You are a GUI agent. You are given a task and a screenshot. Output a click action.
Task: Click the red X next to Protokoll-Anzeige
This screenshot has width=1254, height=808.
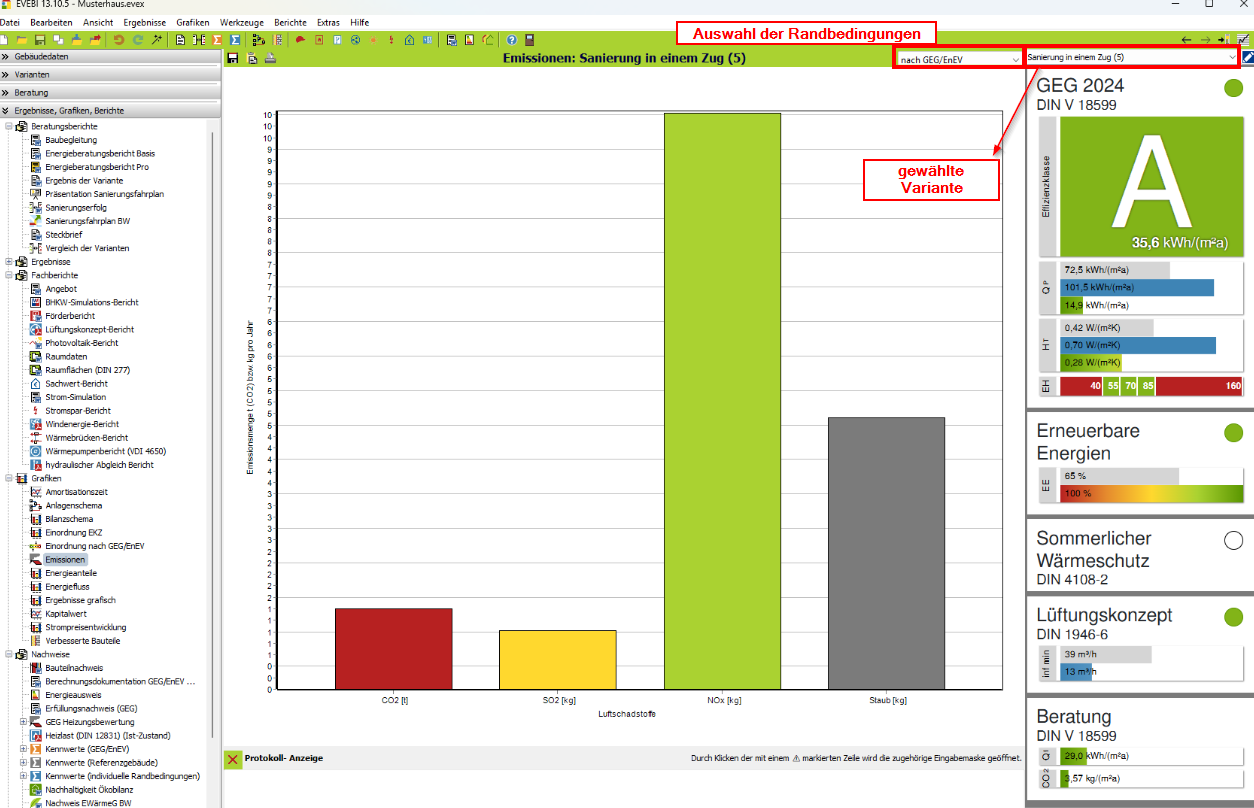coord(233,759)
